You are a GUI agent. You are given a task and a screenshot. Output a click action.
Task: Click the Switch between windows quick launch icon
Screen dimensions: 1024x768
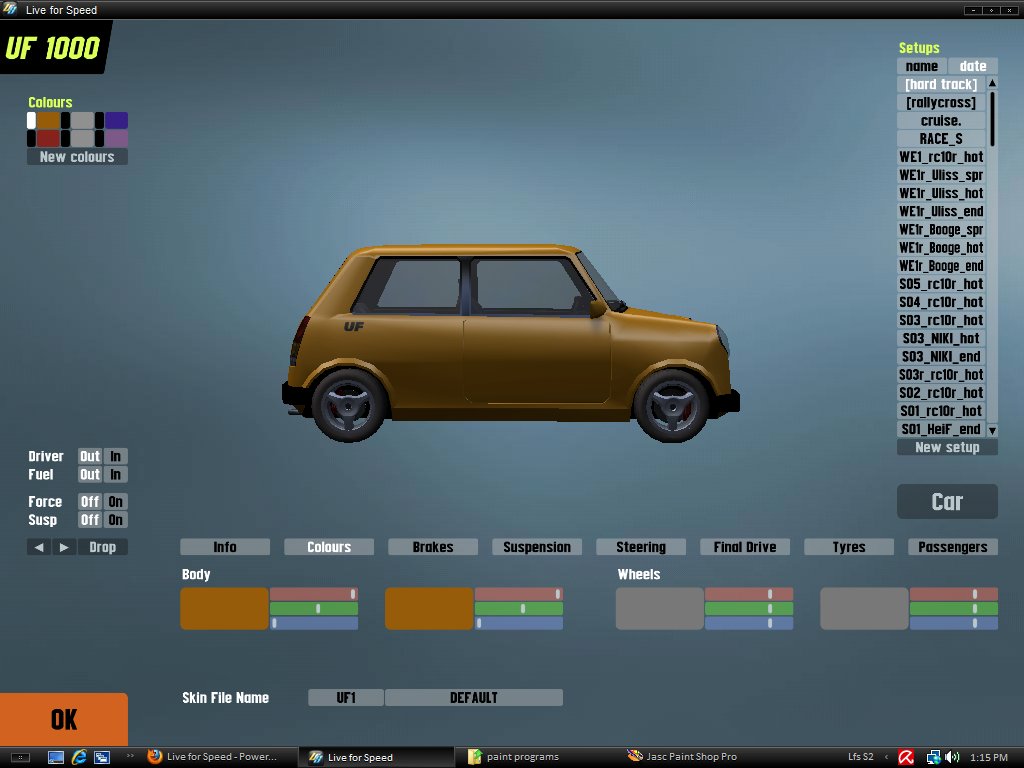click(x=102, y=757)
